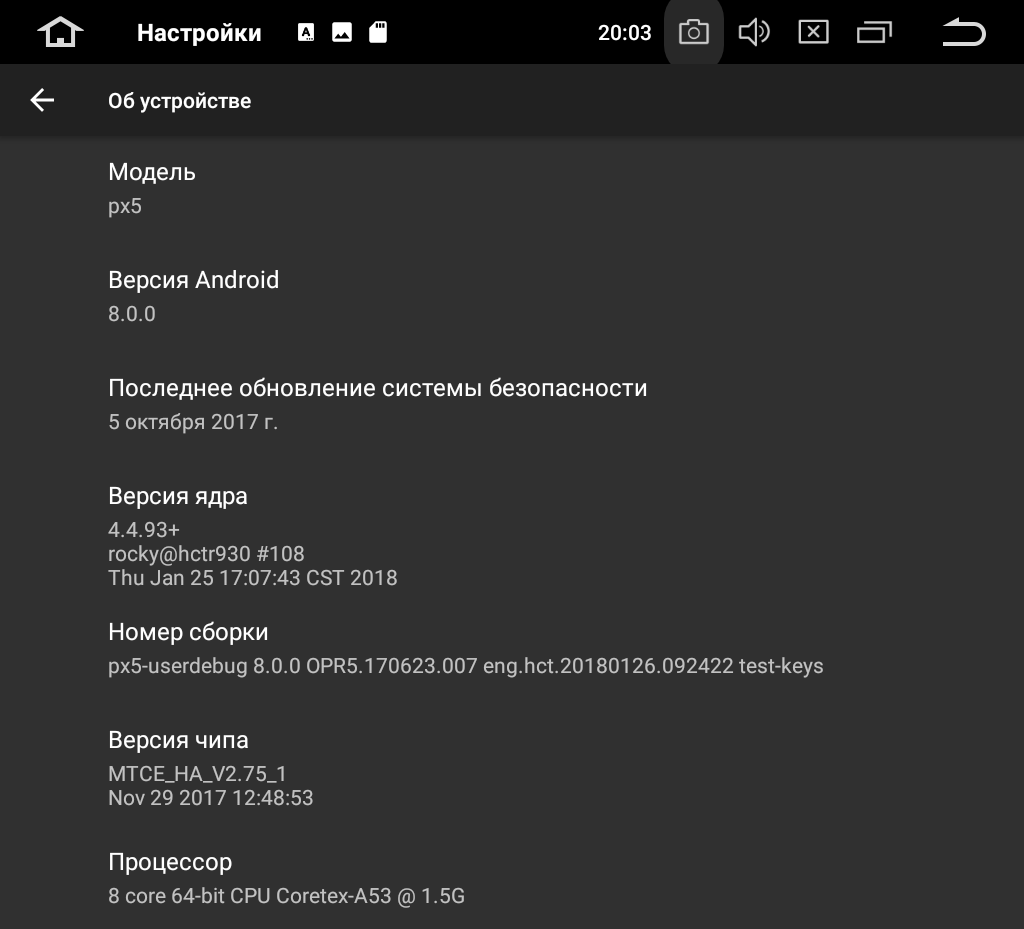Tap the Версия Android entry
This screenshot has width=1024, height=929.
click(x=512, y=296)
